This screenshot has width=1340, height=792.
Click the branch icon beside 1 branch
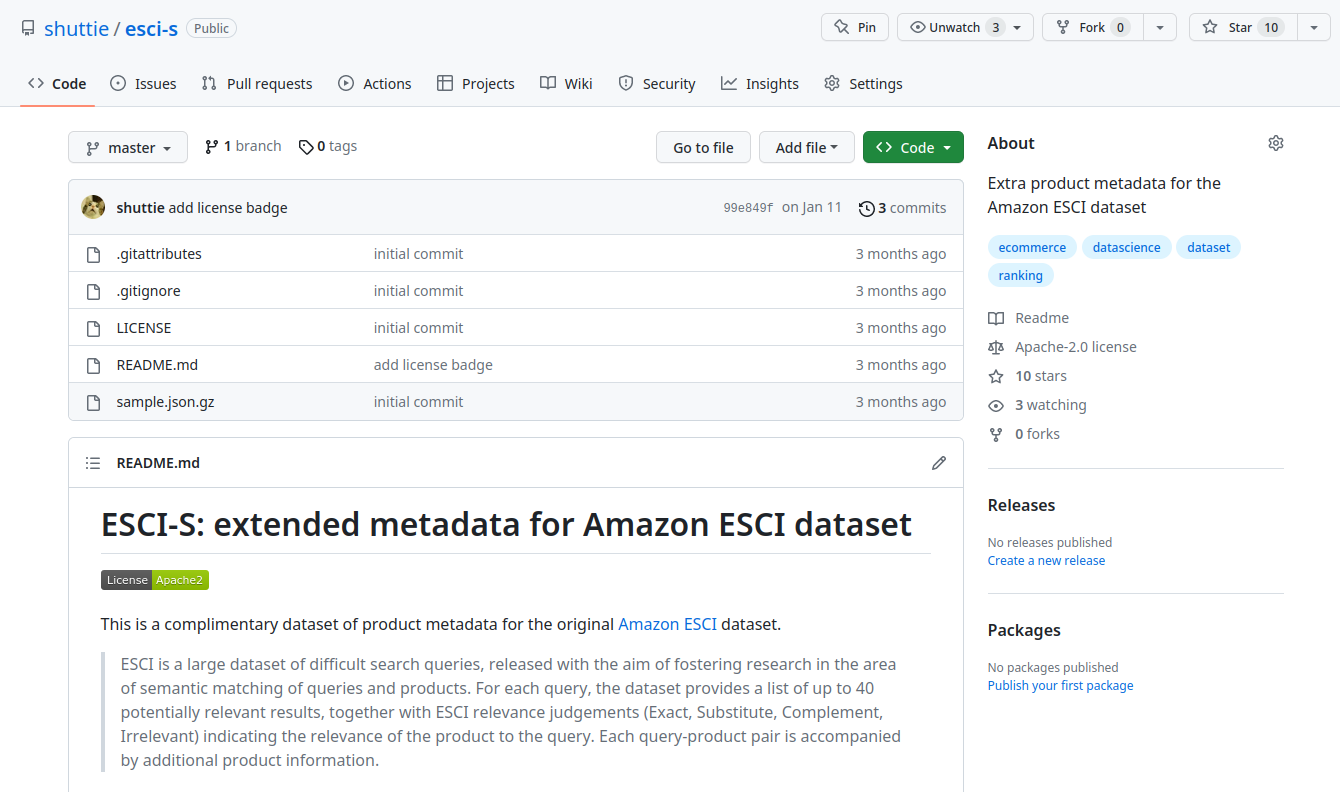[212, 147]
